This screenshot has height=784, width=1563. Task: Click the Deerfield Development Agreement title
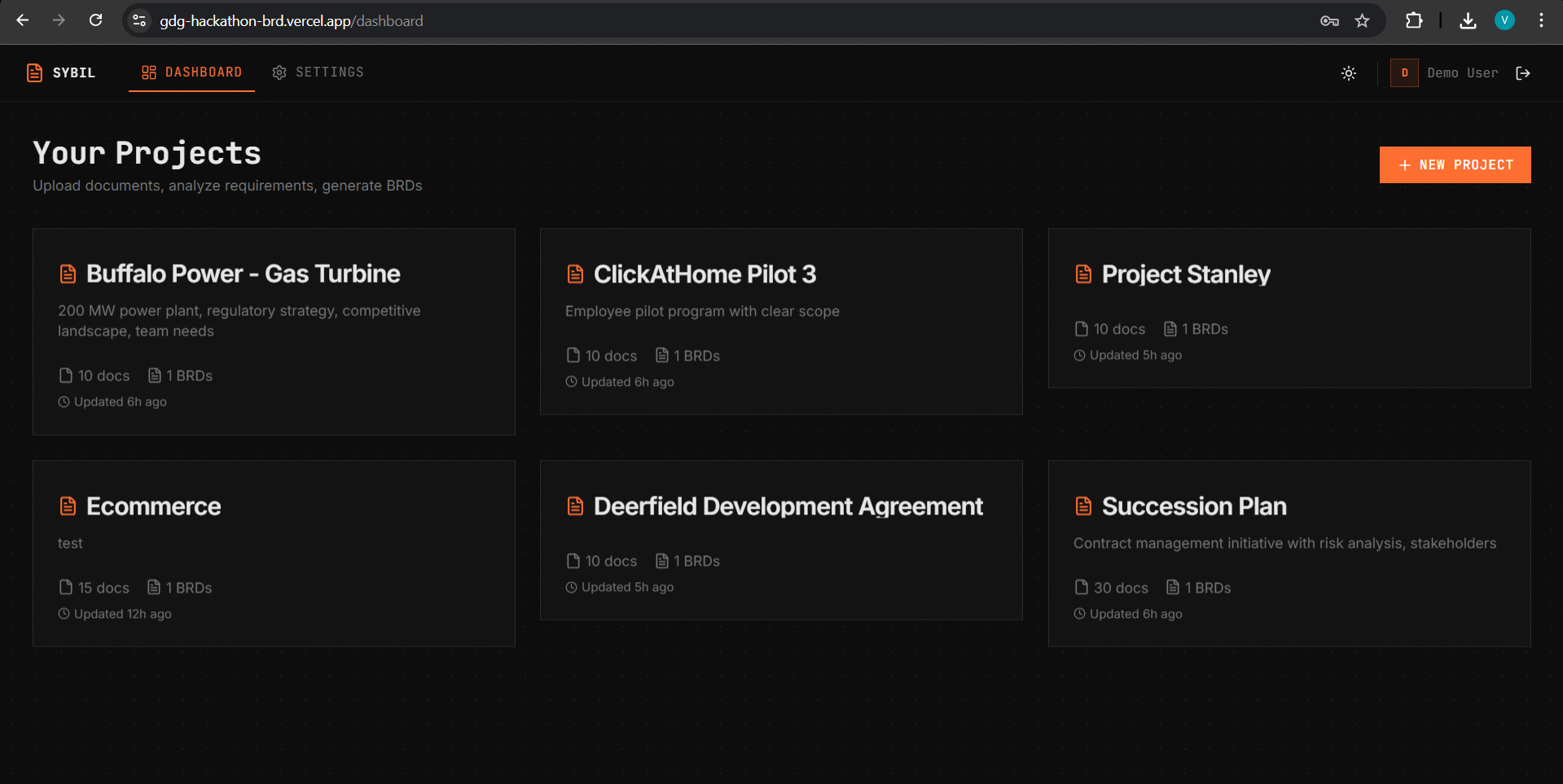[788, 506]
